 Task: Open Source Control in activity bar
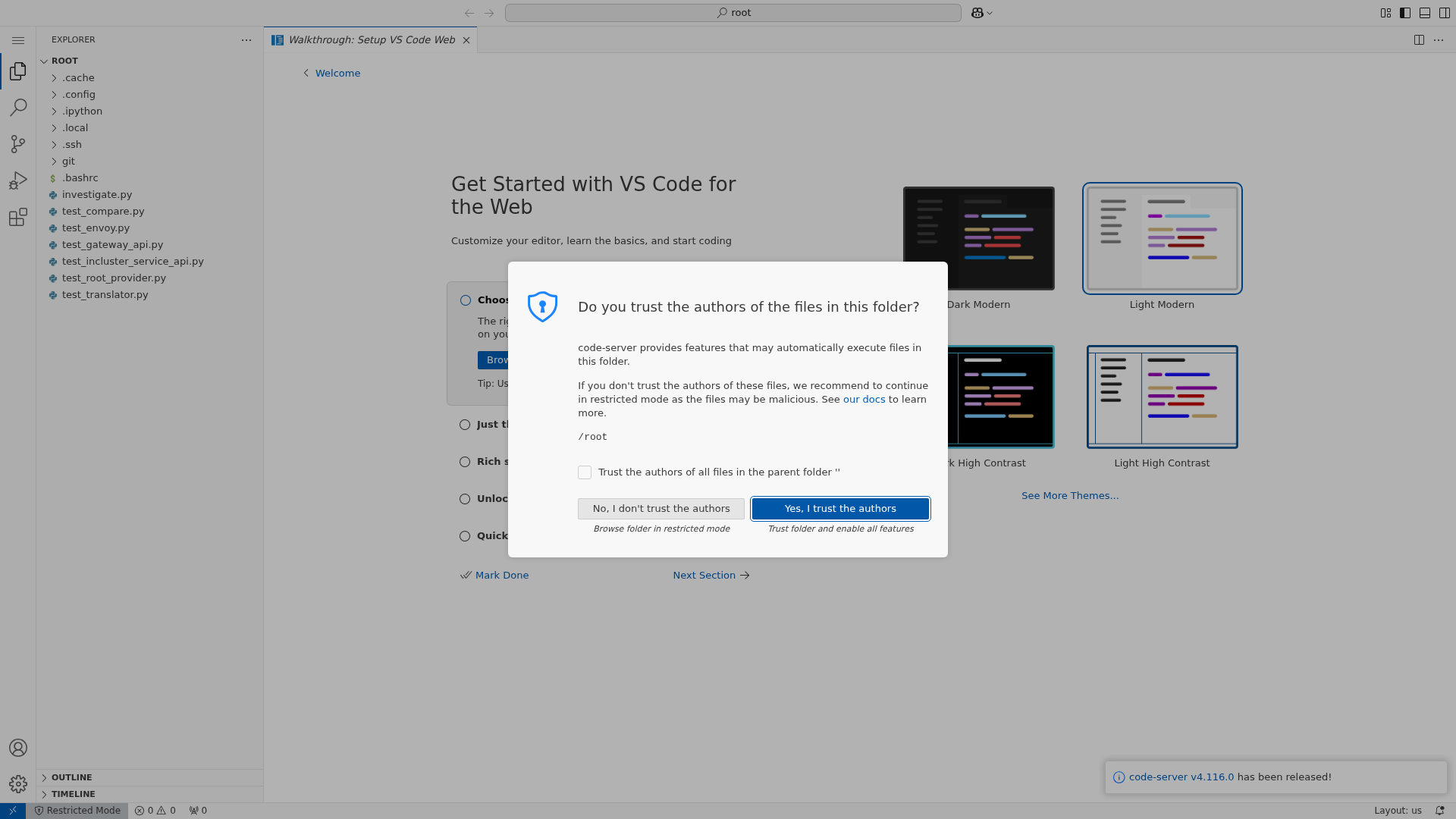tap(18, 144)
